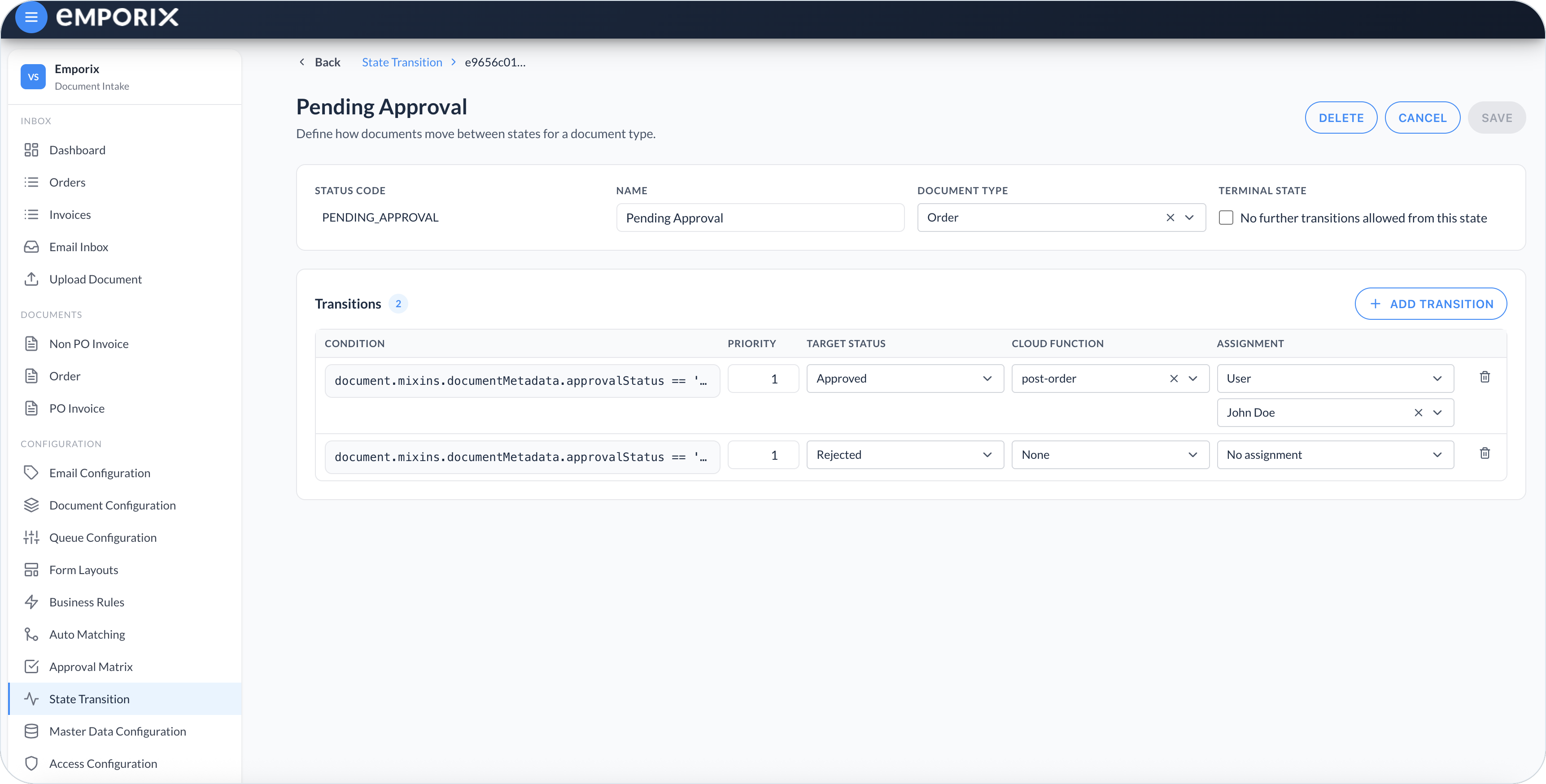This screenshot has height=784, width=1546.
Task: Click the Orders list icon
Action: click(x=31, y=183)
